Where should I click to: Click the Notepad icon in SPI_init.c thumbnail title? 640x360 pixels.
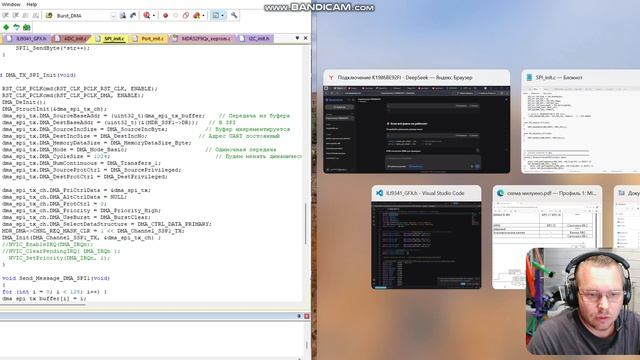[529, 78]
